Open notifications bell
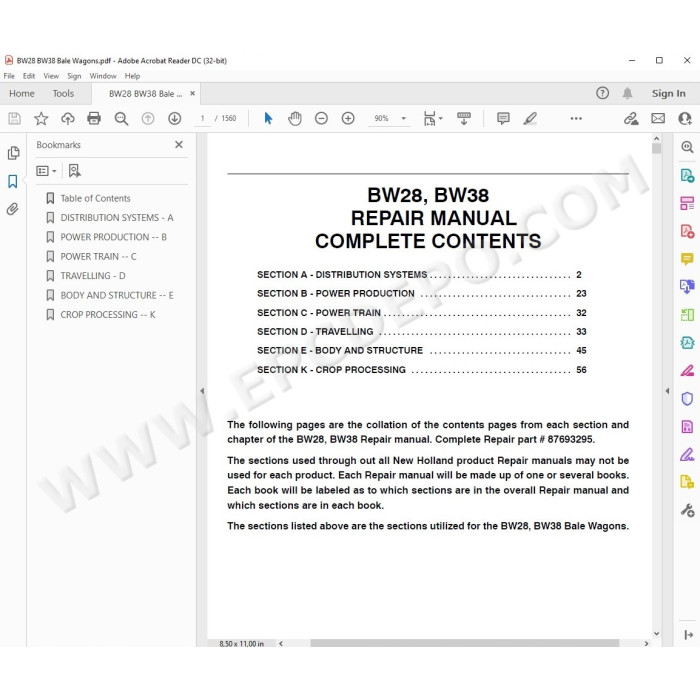The width and height of the screenshot is (700, 700). point(627,93)
